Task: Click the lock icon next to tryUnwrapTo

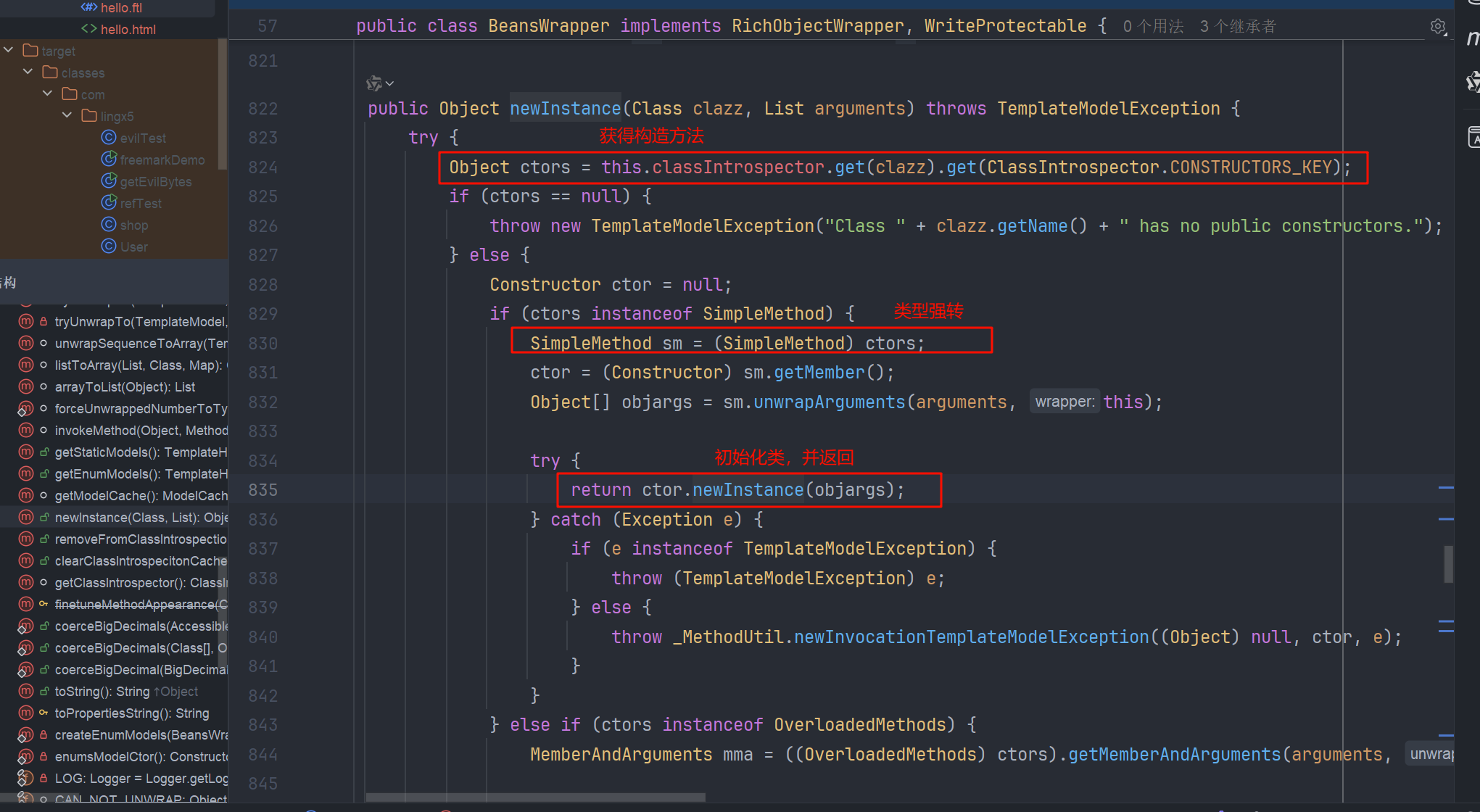Action: [x=44, y=322]
